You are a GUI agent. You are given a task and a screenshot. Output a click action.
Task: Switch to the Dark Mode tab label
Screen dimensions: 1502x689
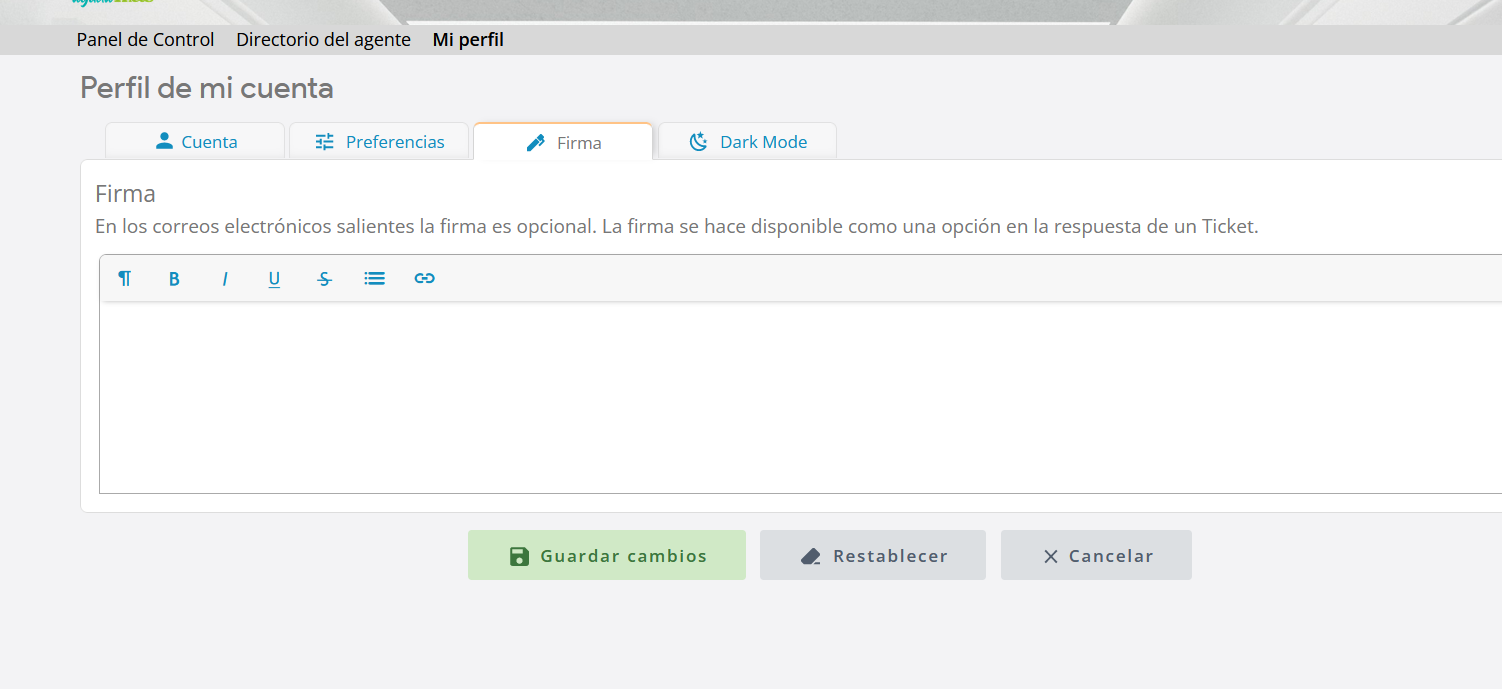click(763, 142)
